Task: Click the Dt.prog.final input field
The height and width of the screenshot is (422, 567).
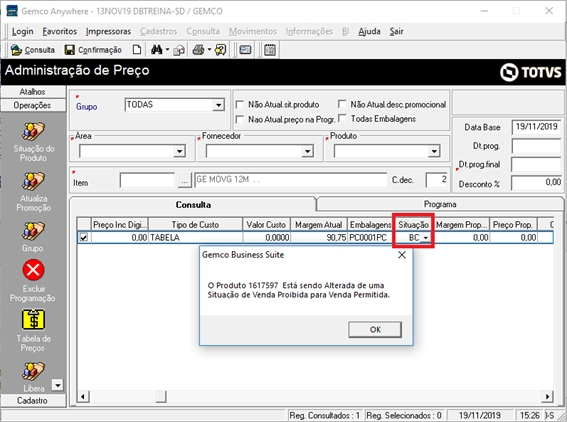Action: [x=537, y=165]
